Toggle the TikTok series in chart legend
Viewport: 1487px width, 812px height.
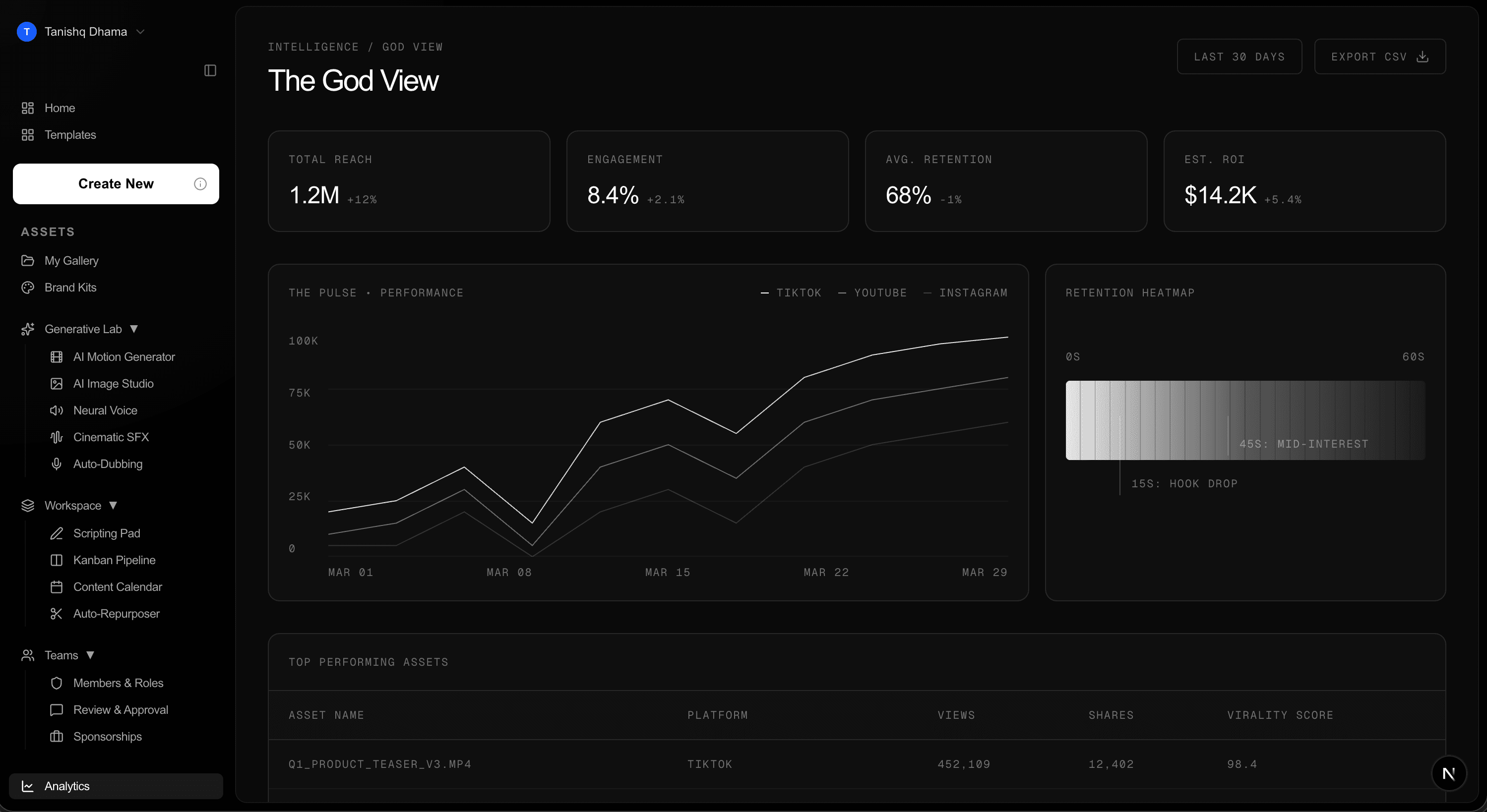point(791,293)
